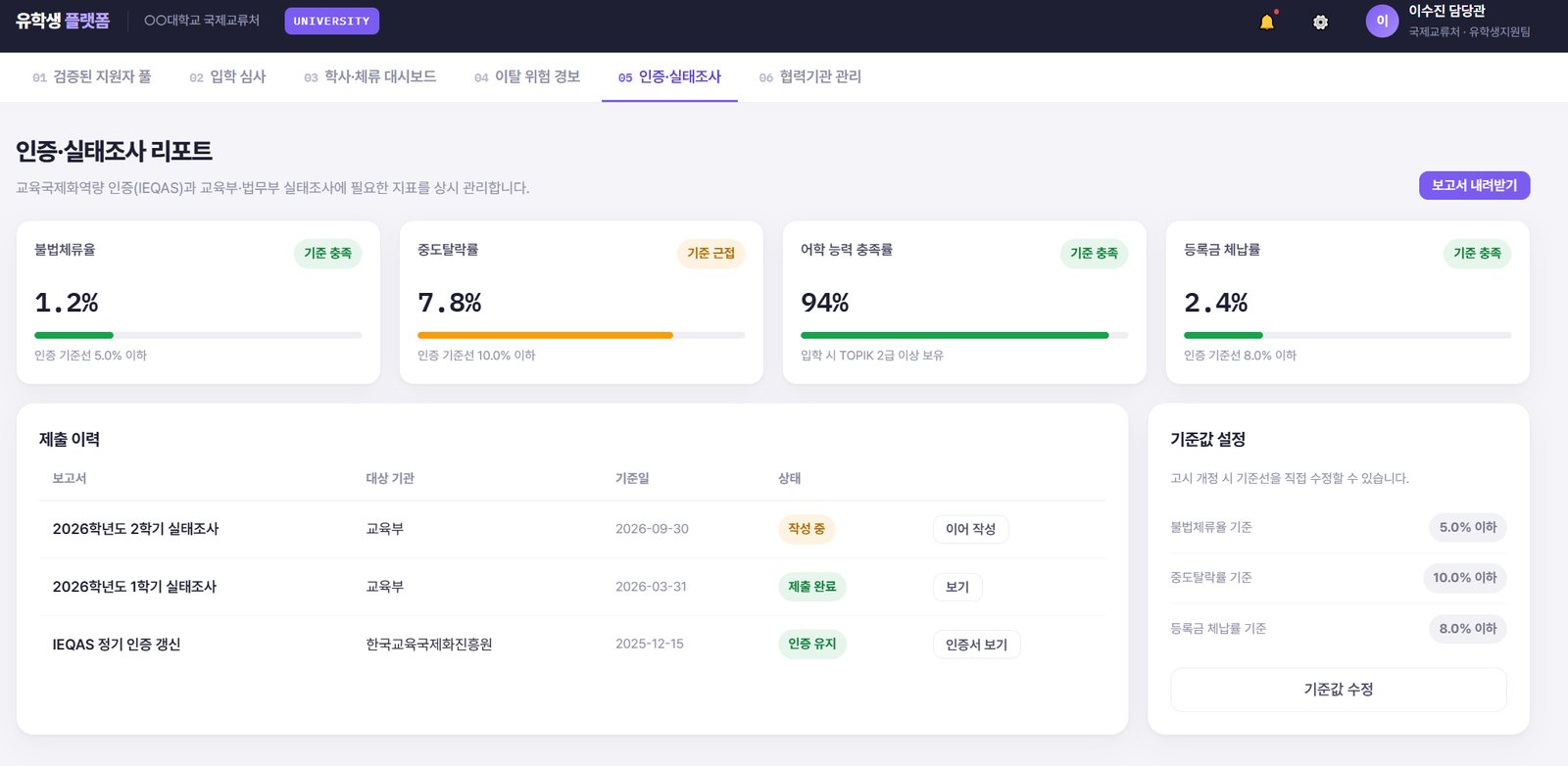The height and width of the screenshot is (766, 1568).
Task: Select the 2026학년도 2학기 실태조사 row title
Action: 135,529
